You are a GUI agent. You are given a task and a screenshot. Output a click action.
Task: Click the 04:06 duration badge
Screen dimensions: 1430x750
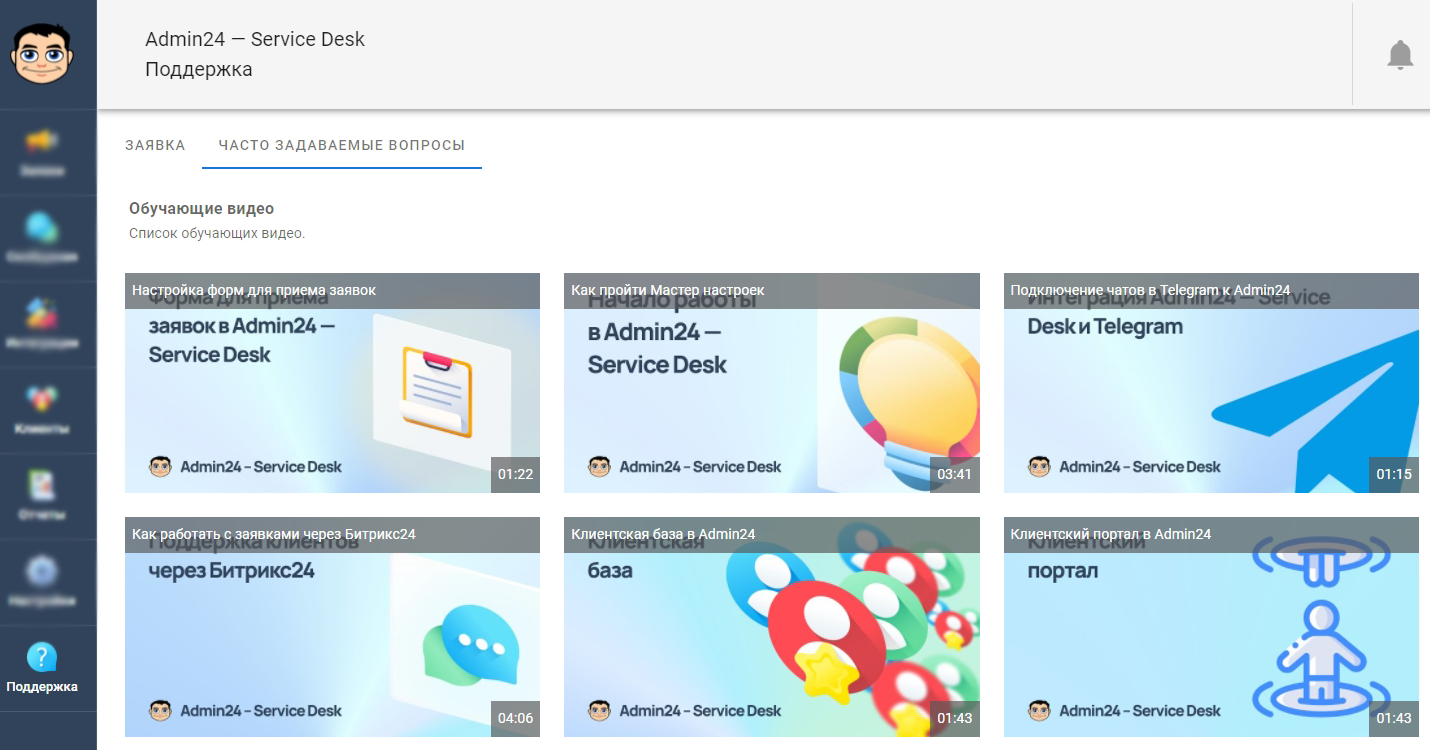coord(515,718)
